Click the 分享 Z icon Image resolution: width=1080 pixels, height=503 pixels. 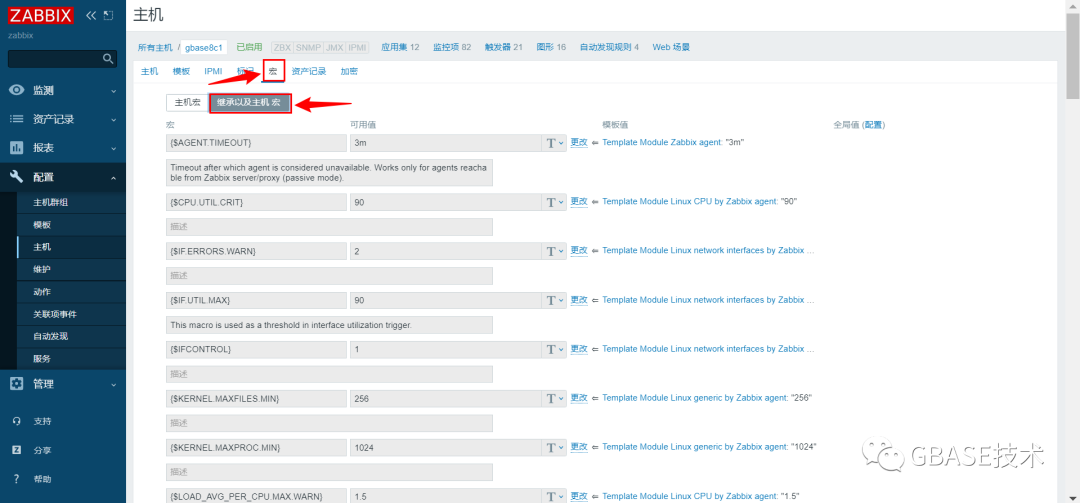pyautogui.click(x=17, y=450)
